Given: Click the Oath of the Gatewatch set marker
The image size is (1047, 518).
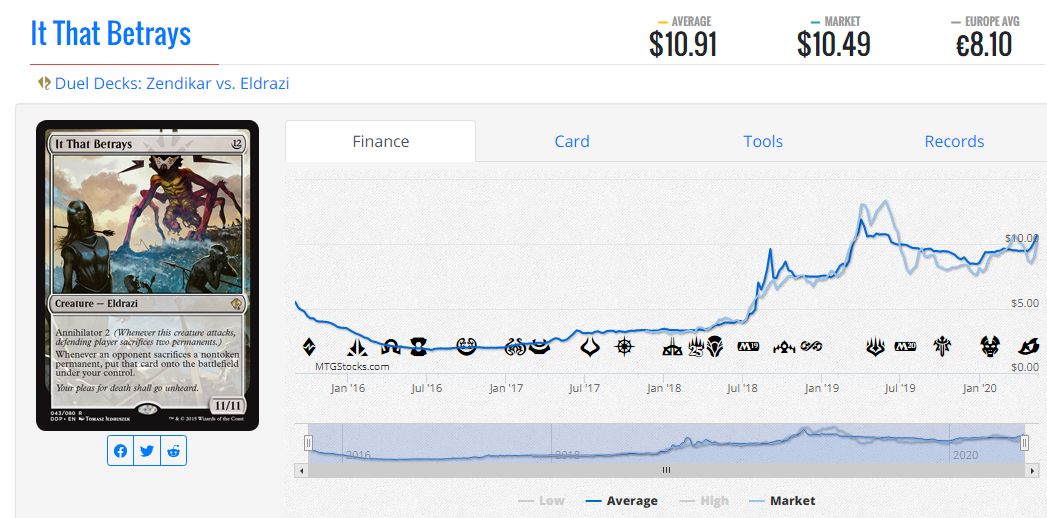Looking at the screenshot, I should click(x=356, y=346).
